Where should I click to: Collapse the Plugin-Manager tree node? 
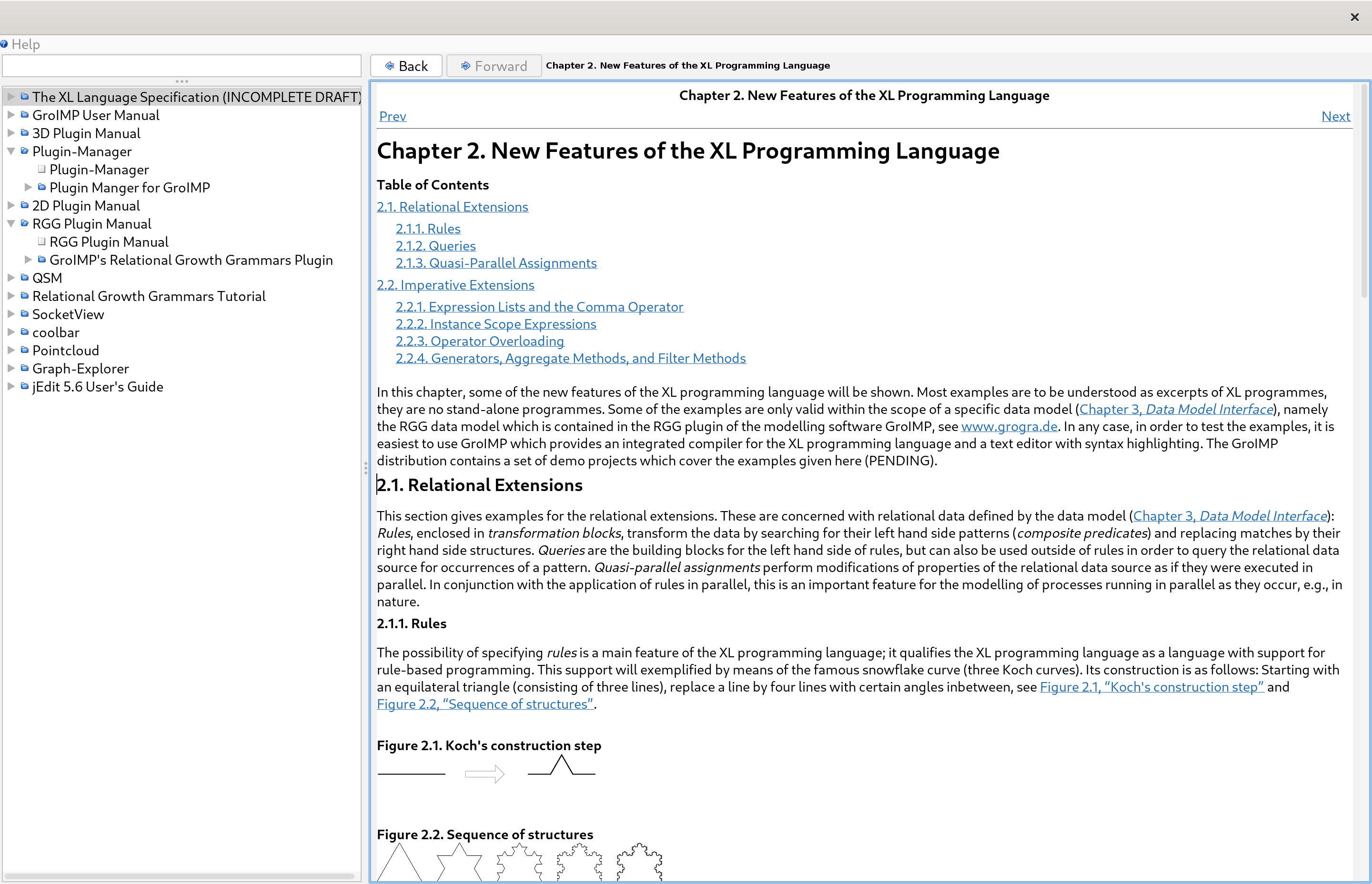click(11, 151)
